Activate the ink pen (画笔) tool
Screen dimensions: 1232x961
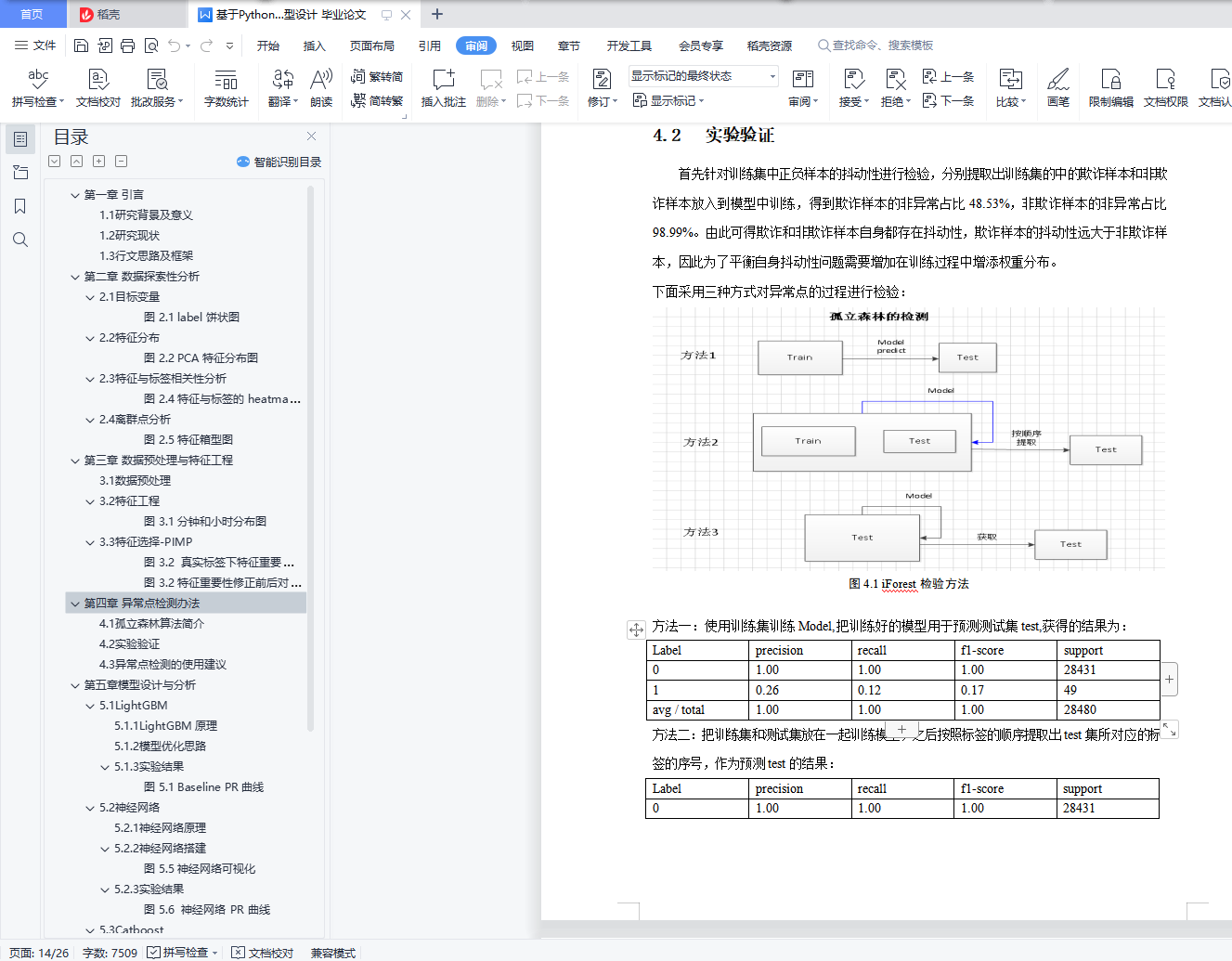[1057, 88]
